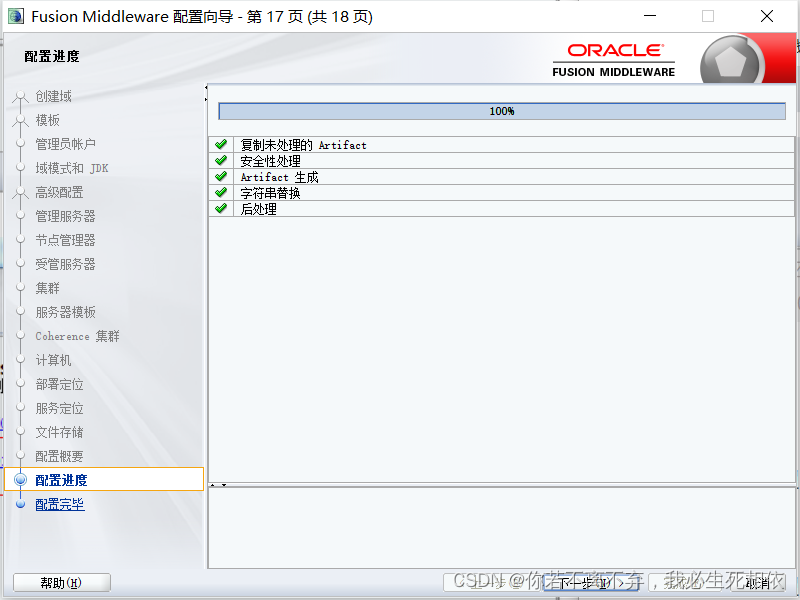The height and width of the screenshot is (600, 800).
Task: Close the configuration wizard window
Action: click(x=767, y=16)
